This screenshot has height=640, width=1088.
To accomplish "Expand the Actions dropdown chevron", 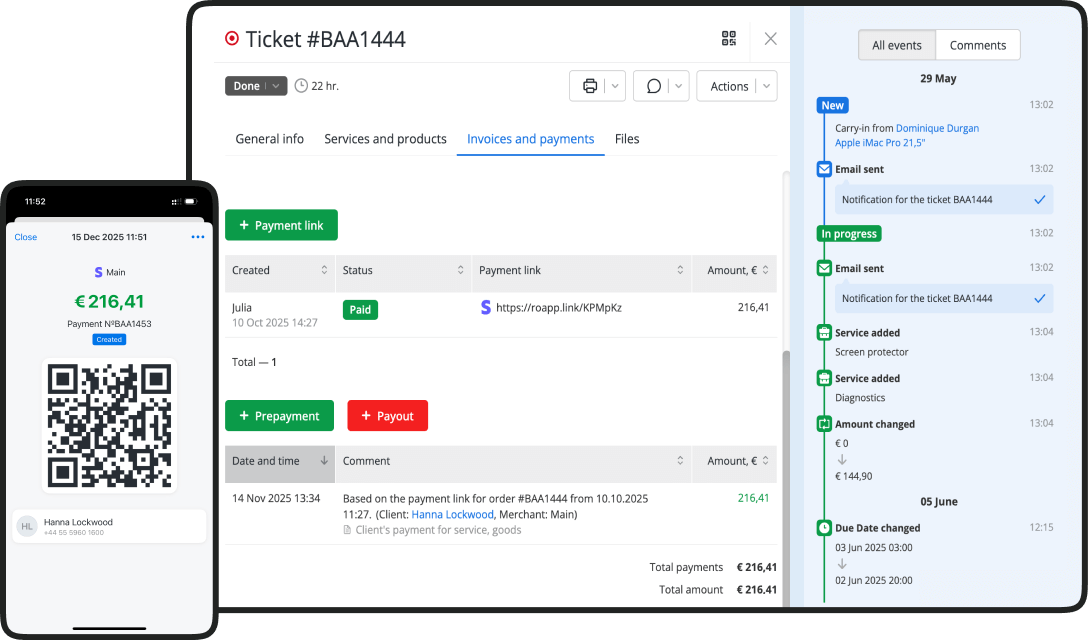I will [x=765, y=86].
